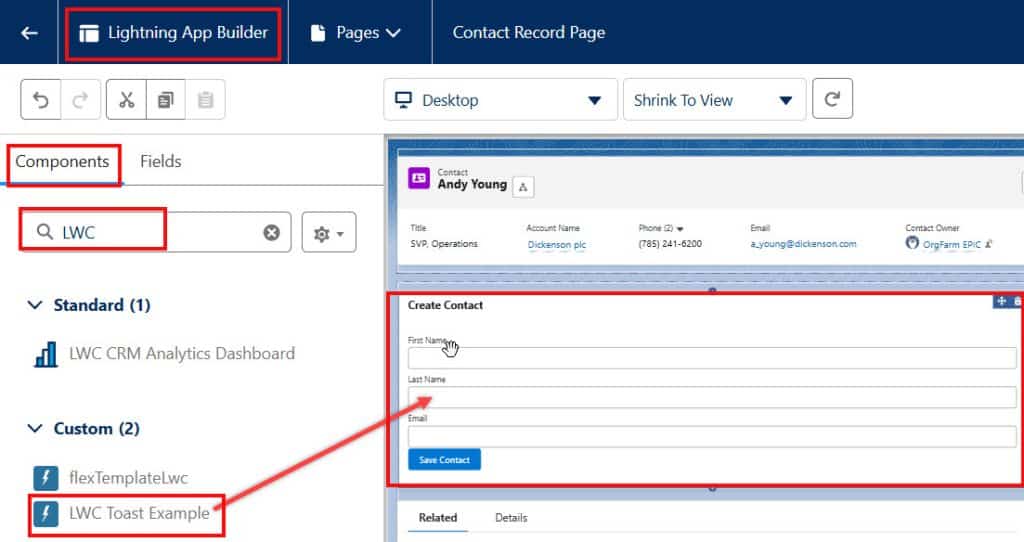Click the Create Contact component heading
The height and width of the screenshot is (542, 1024).
click(445, 306)
